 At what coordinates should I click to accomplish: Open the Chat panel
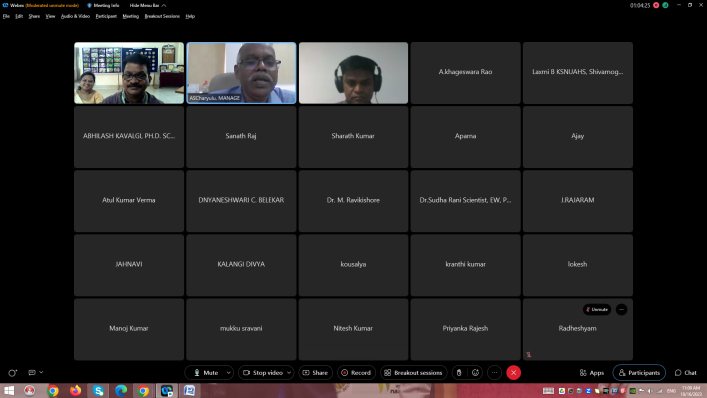coord(685,373)
